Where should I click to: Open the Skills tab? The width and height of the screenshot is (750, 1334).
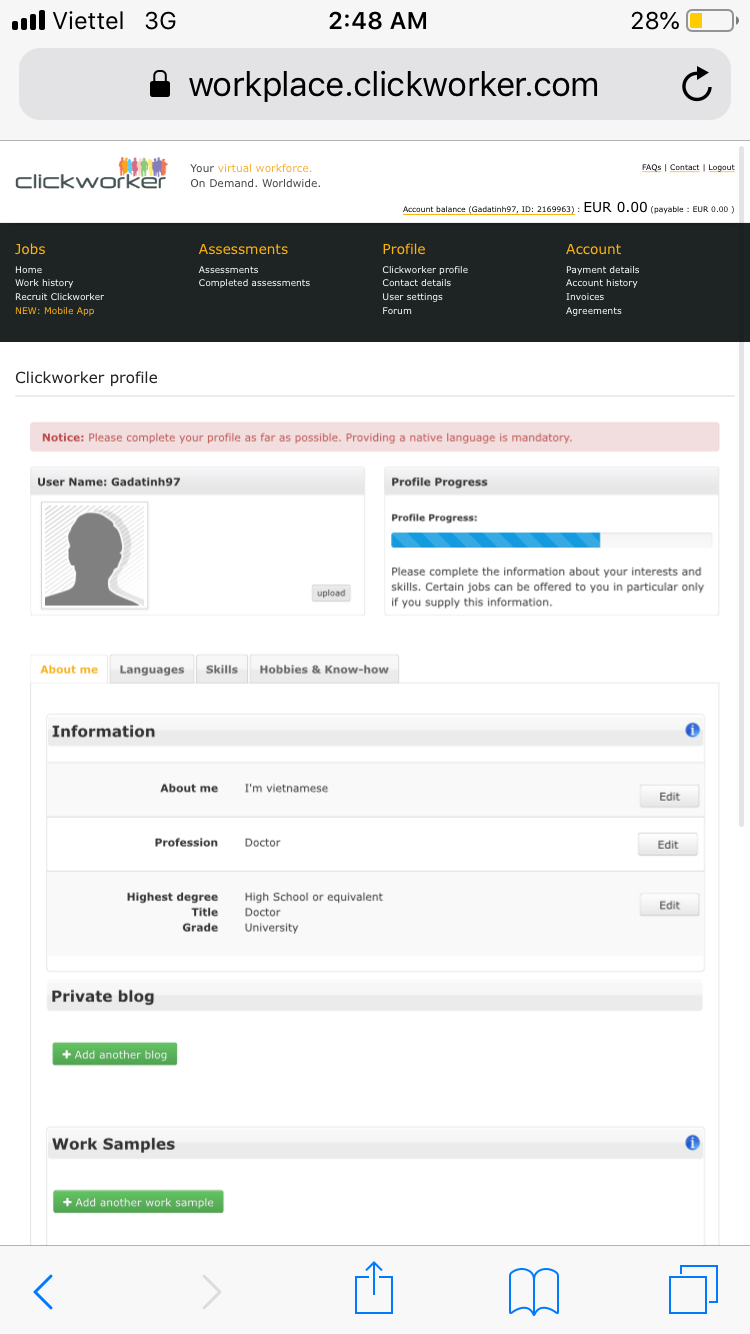coord(222,669)
